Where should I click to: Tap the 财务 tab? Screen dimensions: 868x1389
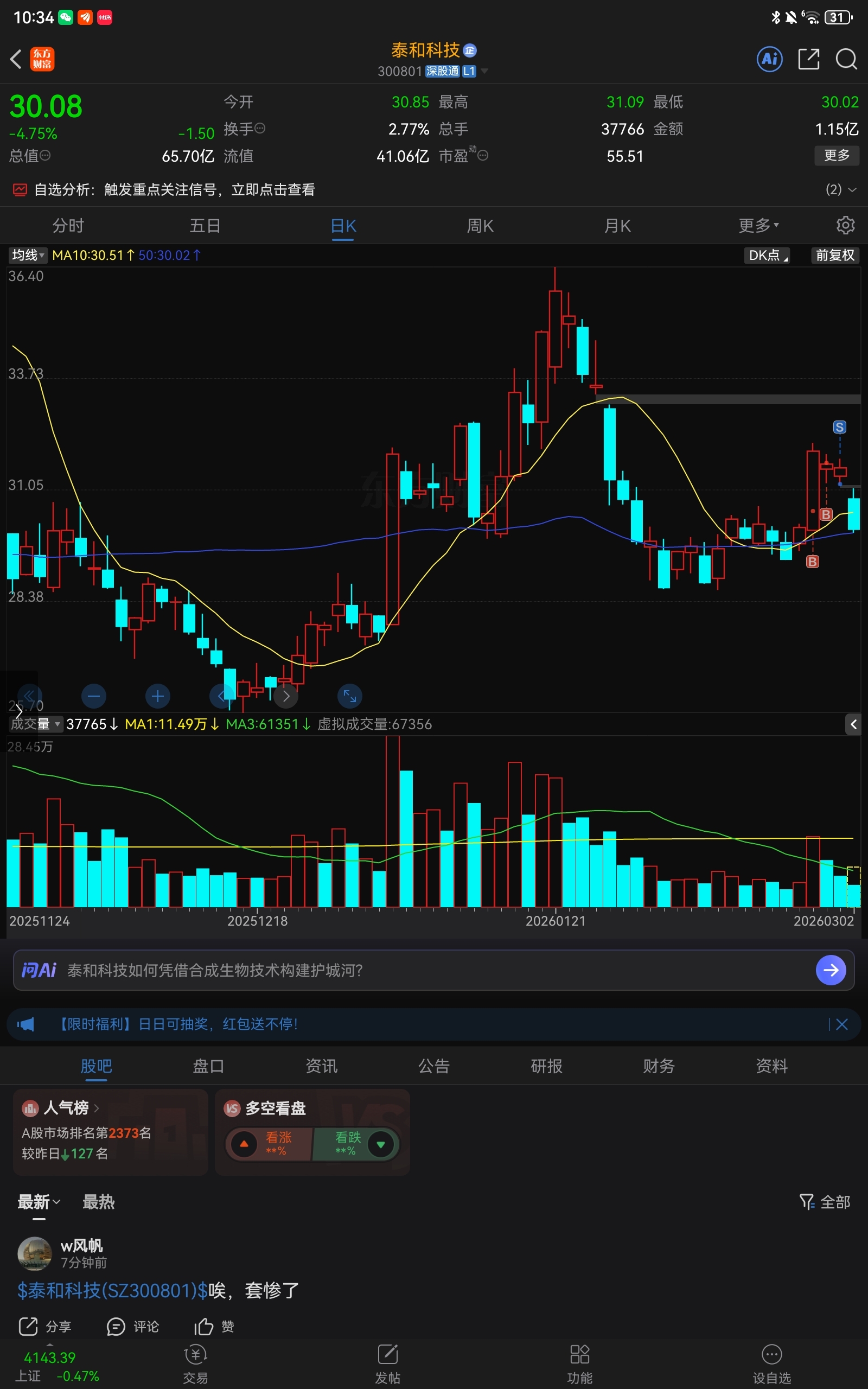coord(659,1066)
